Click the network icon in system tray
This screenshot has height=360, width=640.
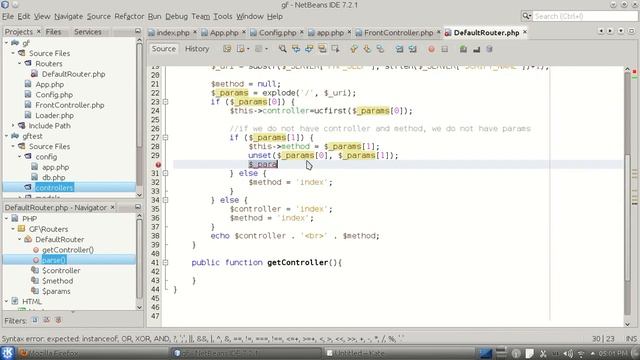click(581, 353)
